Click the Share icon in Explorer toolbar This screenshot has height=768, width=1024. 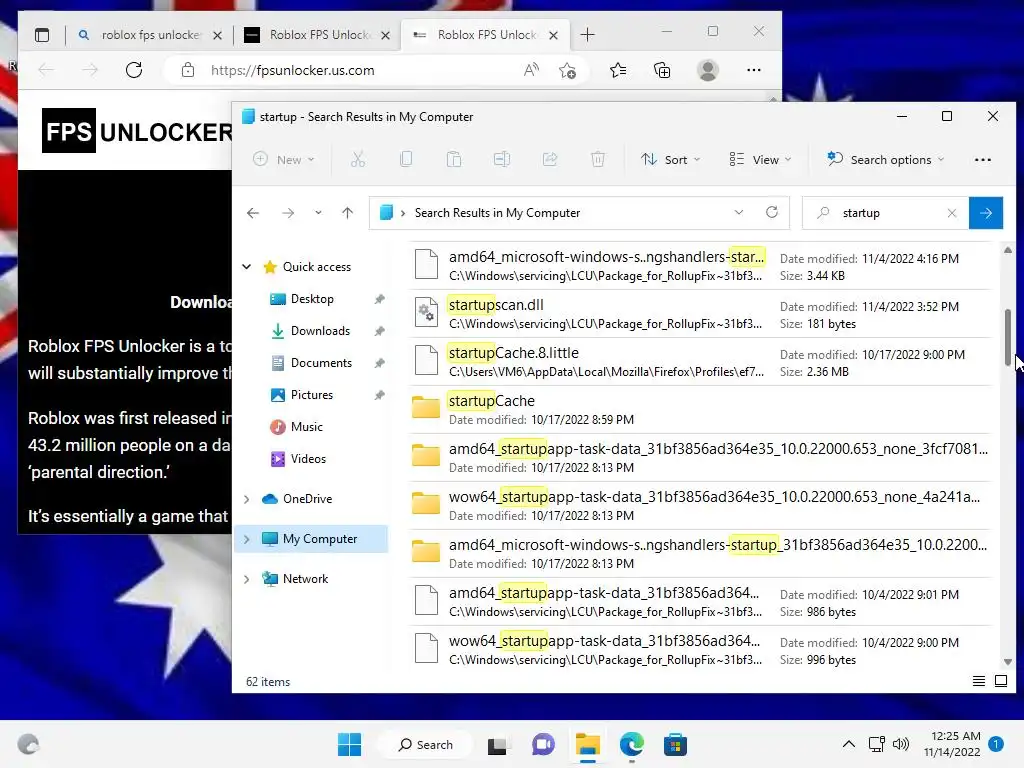click(550, 159)
